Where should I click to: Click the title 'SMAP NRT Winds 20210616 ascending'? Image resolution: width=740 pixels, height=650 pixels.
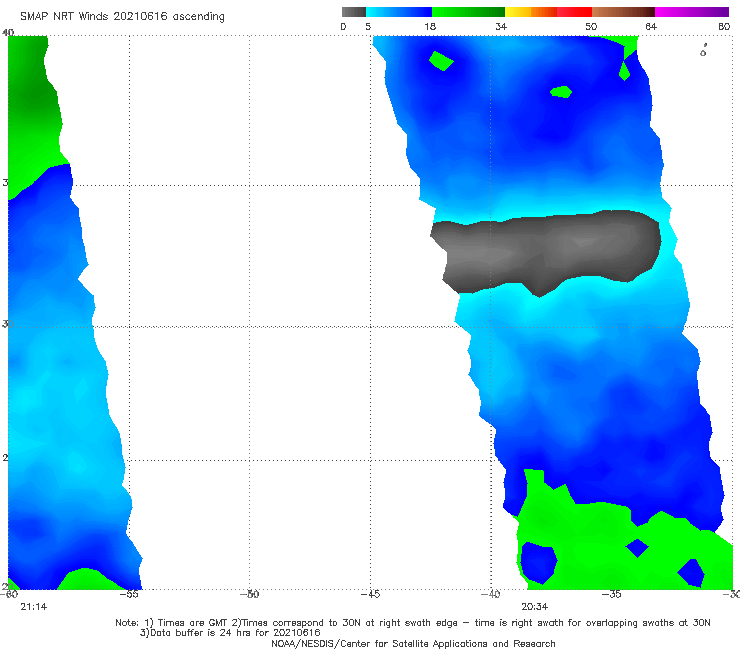click(x=122, y=16)
